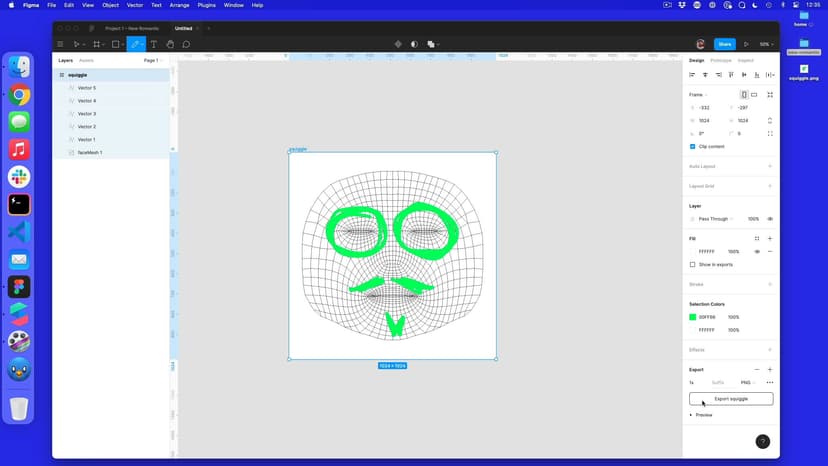Open the Arrange menu

point(180,5)
